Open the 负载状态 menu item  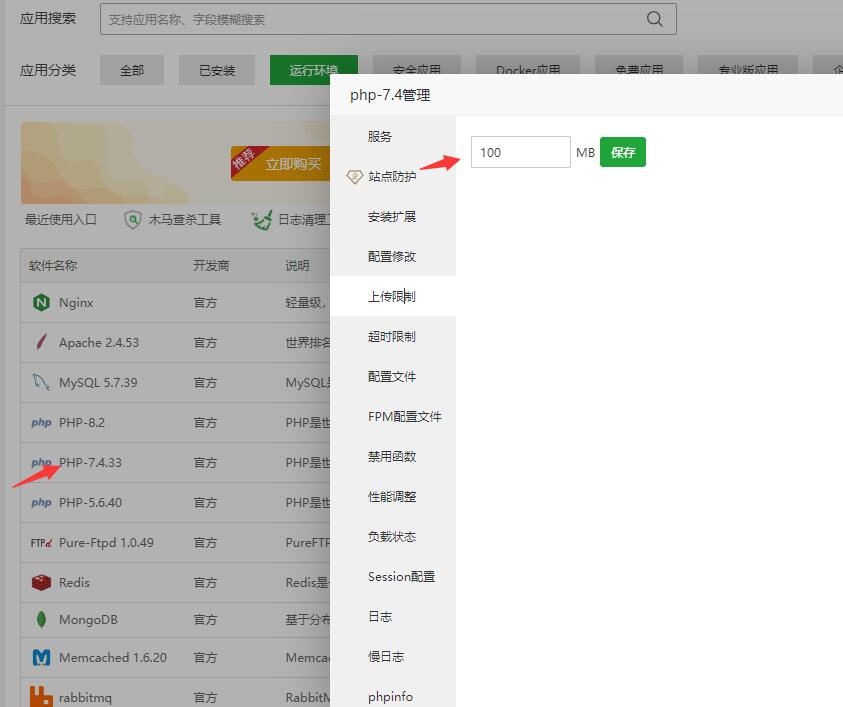click(393, 537)
